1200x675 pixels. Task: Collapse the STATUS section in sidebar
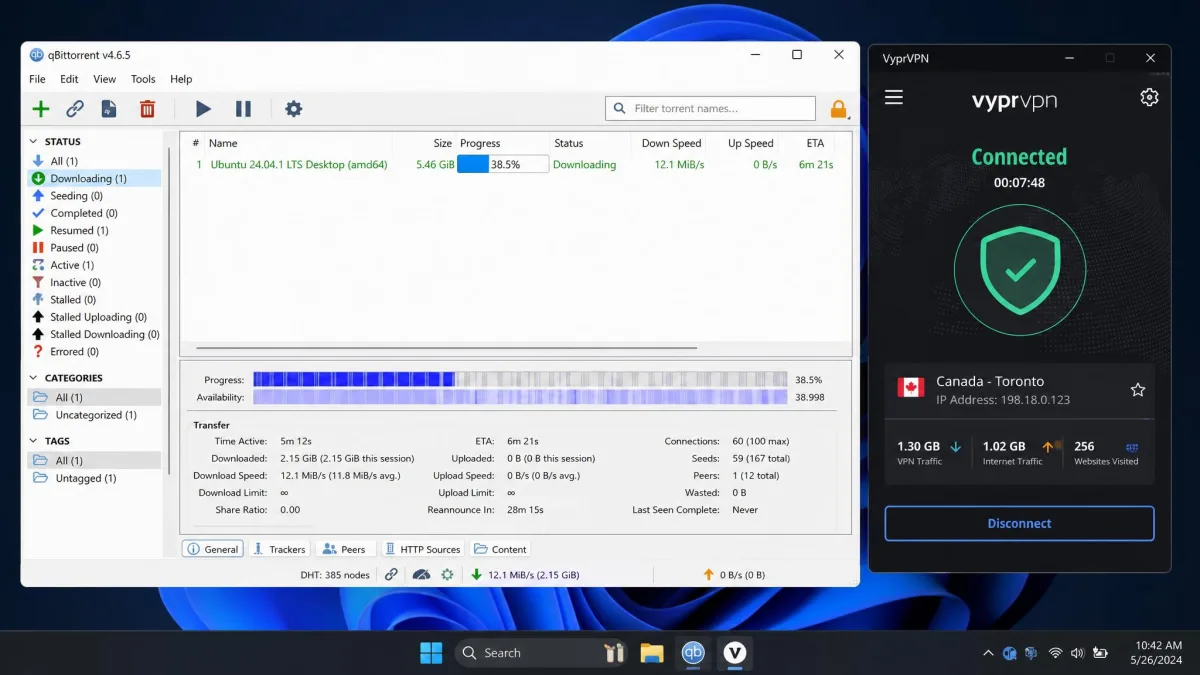[33, 142]
